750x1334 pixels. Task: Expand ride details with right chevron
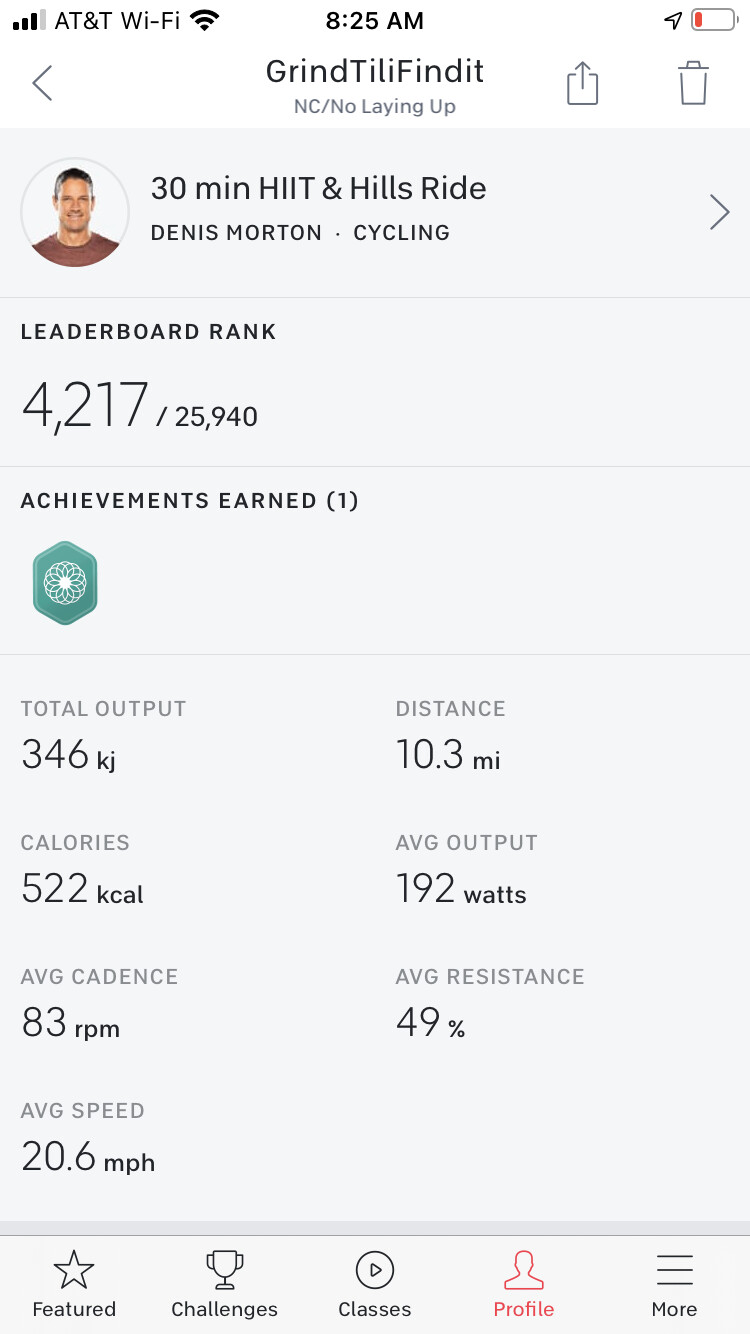pos(719,212)
